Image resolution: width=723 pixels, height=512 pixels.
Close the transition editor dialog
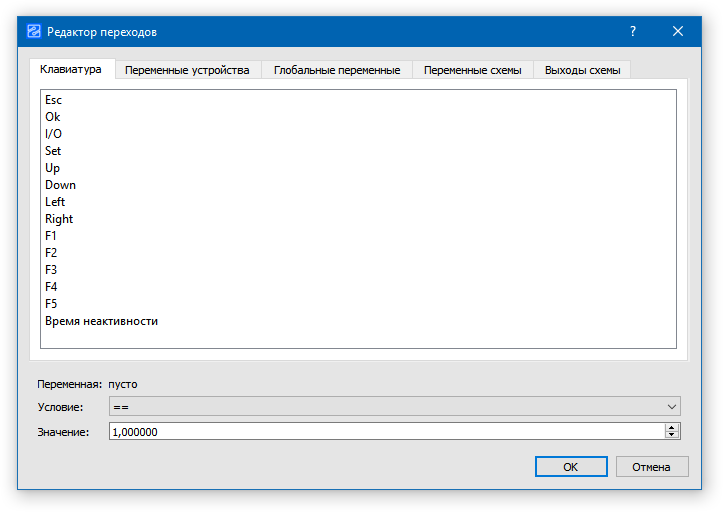tap(678, 32)
